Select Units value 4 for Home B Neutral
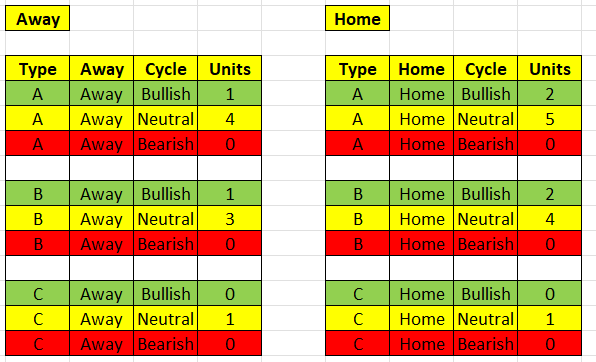Image resolution: width=596 pixels, height=362 pixels. (x=550, y=219)
